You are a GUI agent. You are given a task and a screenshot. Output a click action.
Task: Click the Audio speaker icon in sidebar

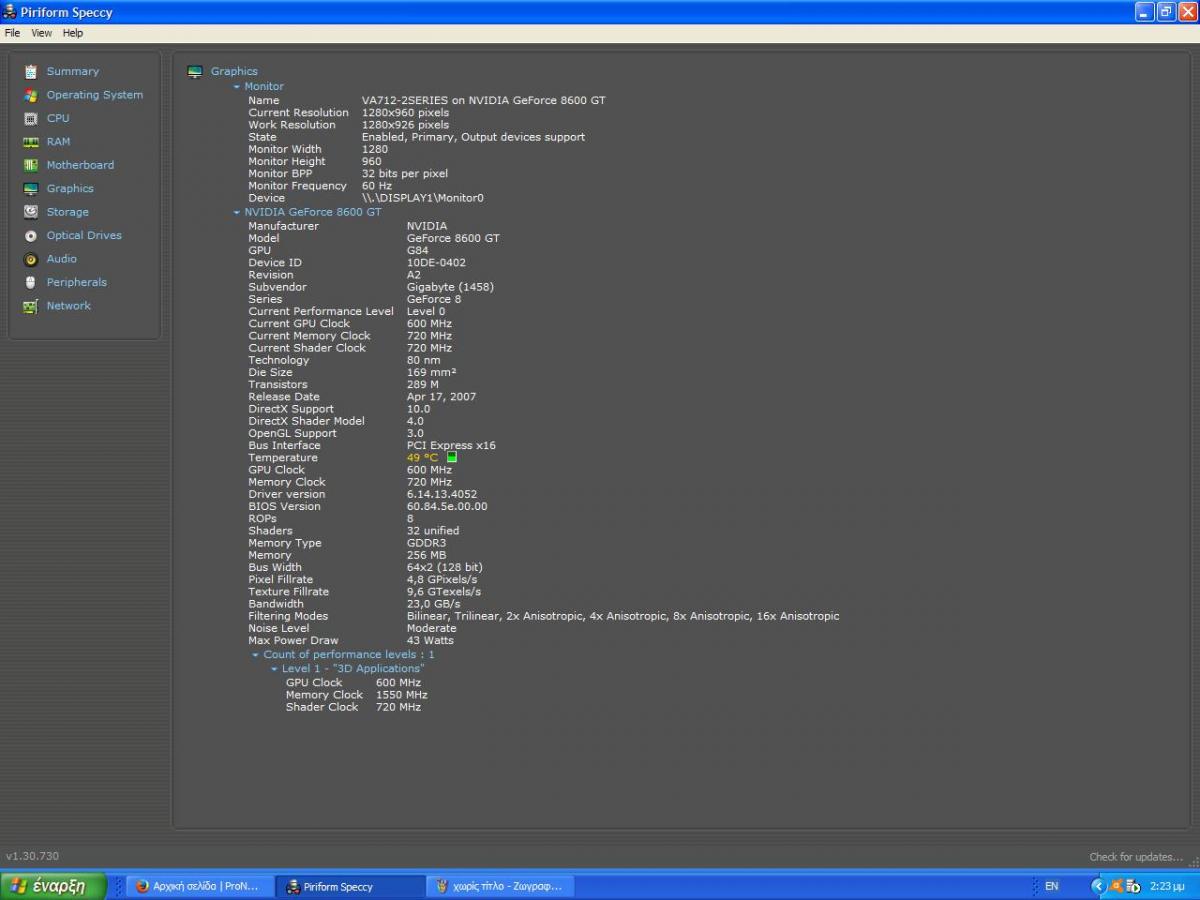[31, 259]
